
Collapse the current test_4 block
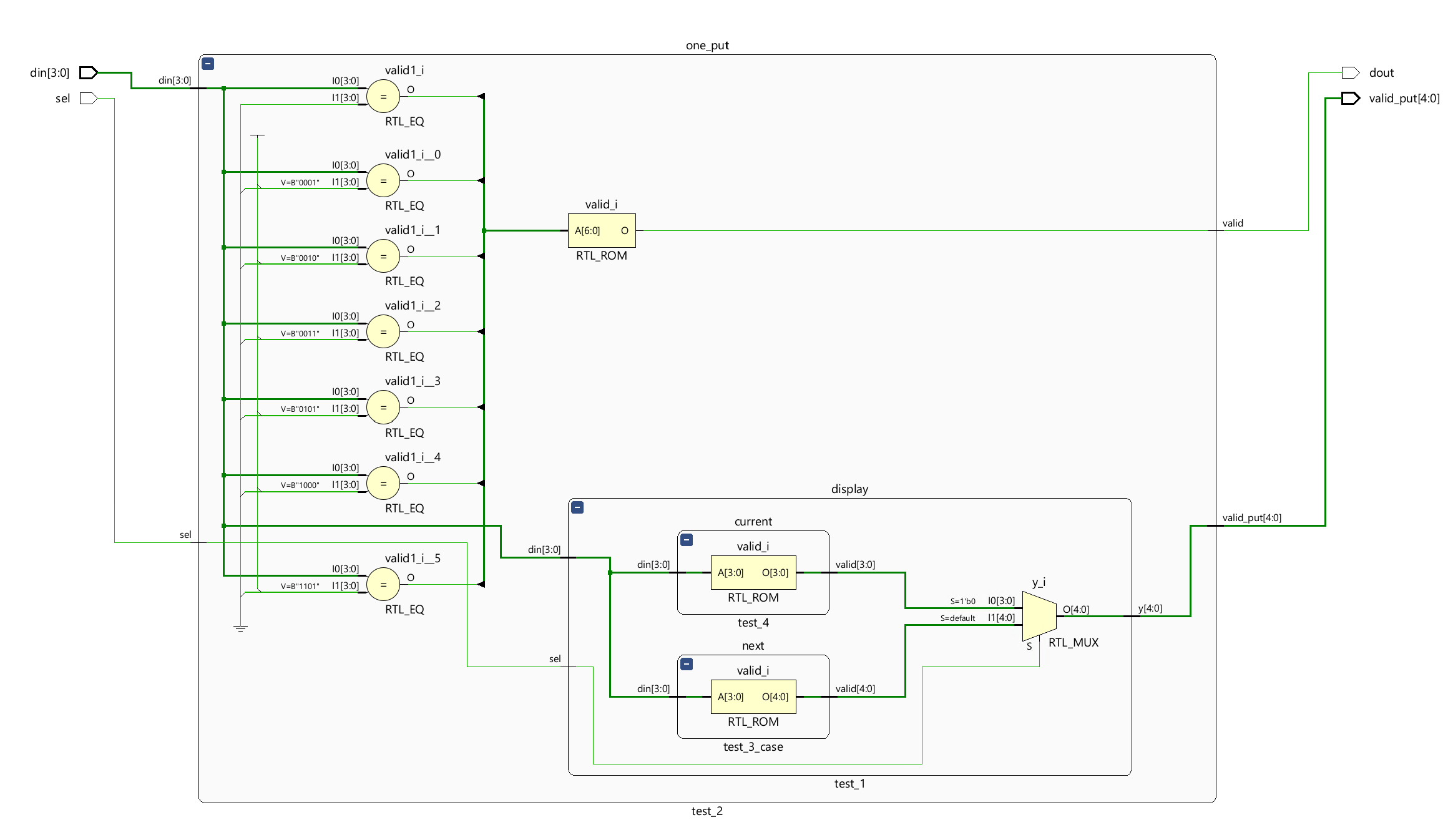[x=687, y=540]
